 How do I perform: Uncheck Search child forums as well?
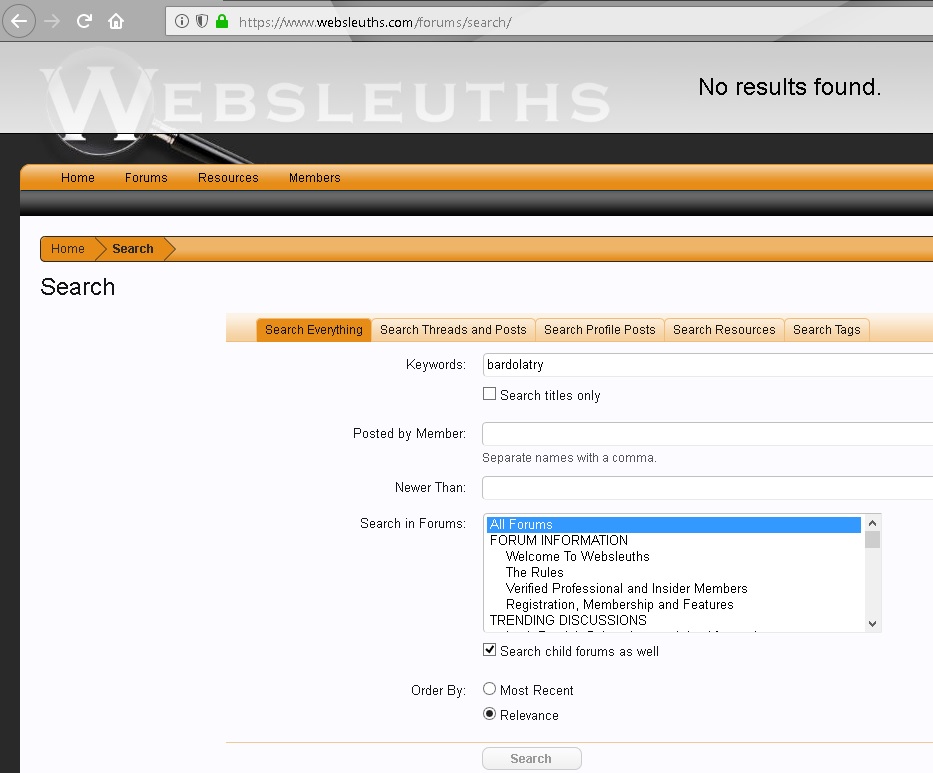click(490, 650)
